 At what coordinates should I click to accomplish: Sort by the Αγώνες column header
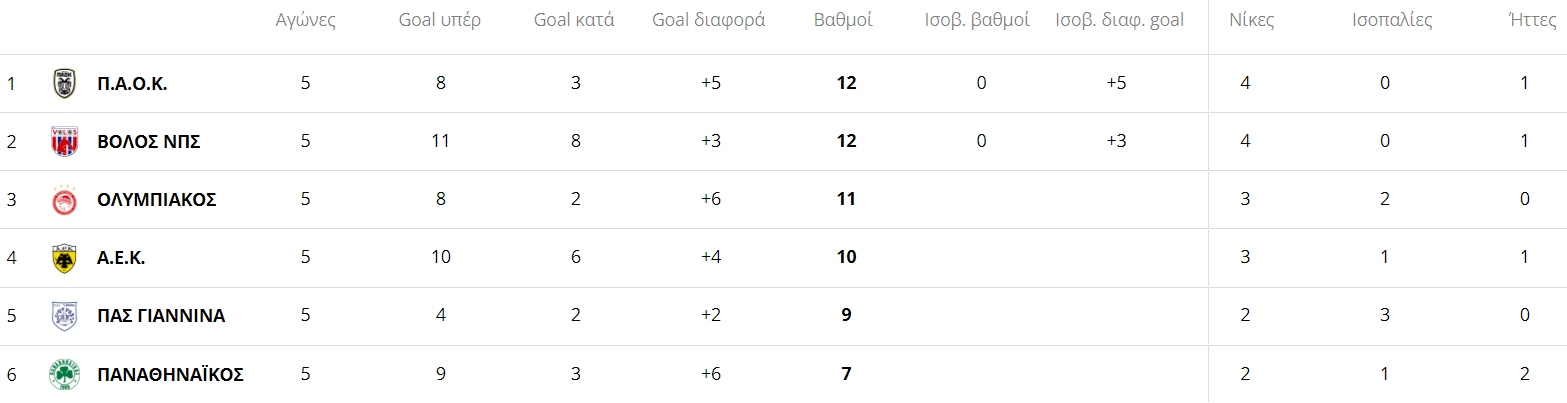point(306,21)
